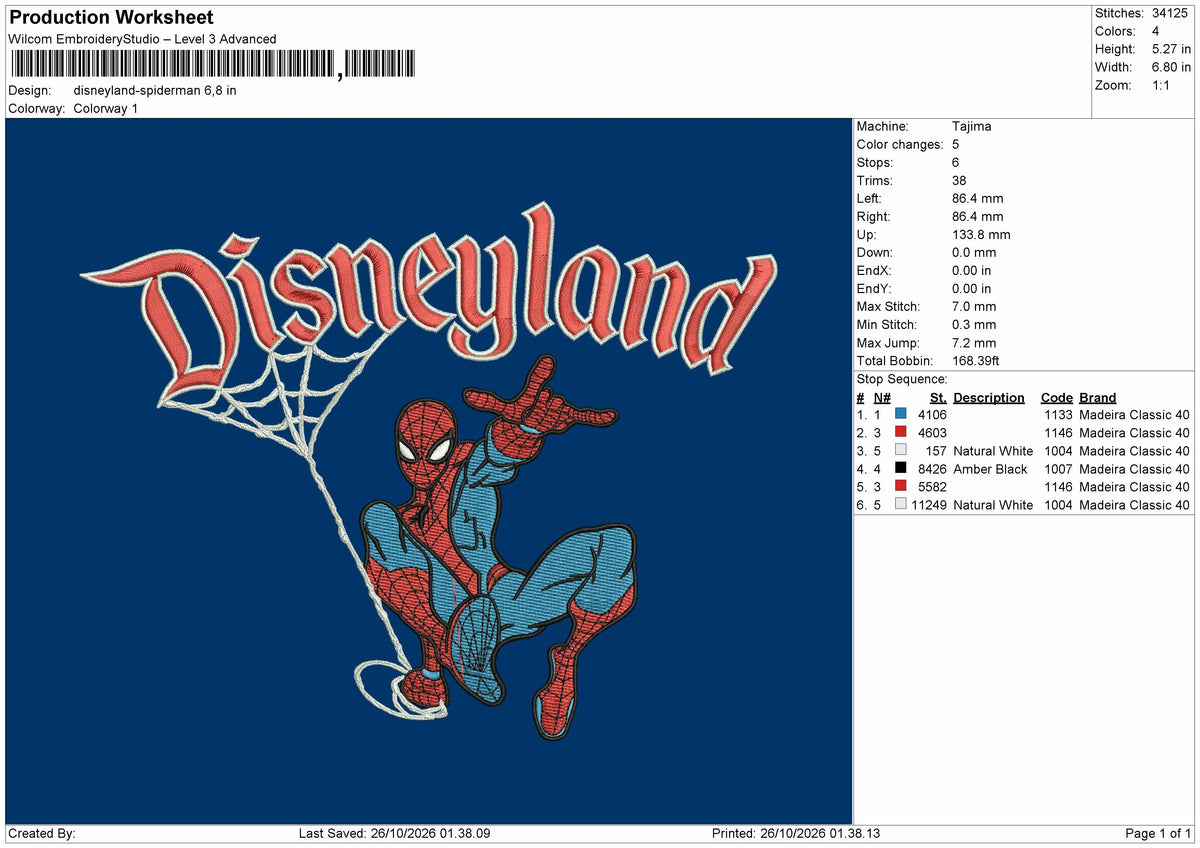Click the Stops value "6"
Screen dimensions: 1200x848
point(956,163)
